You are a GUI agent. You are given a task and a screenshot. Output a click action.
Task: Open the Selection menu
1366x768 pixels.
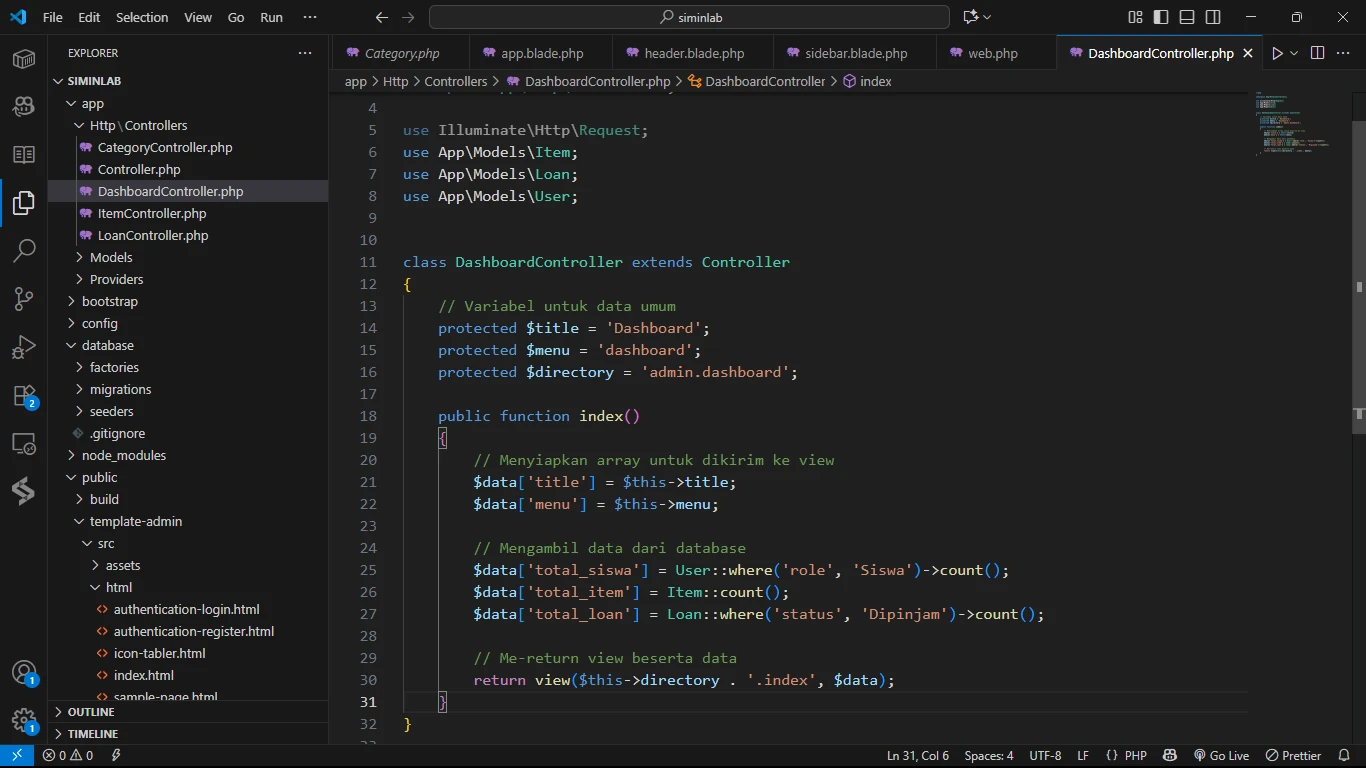142,17
